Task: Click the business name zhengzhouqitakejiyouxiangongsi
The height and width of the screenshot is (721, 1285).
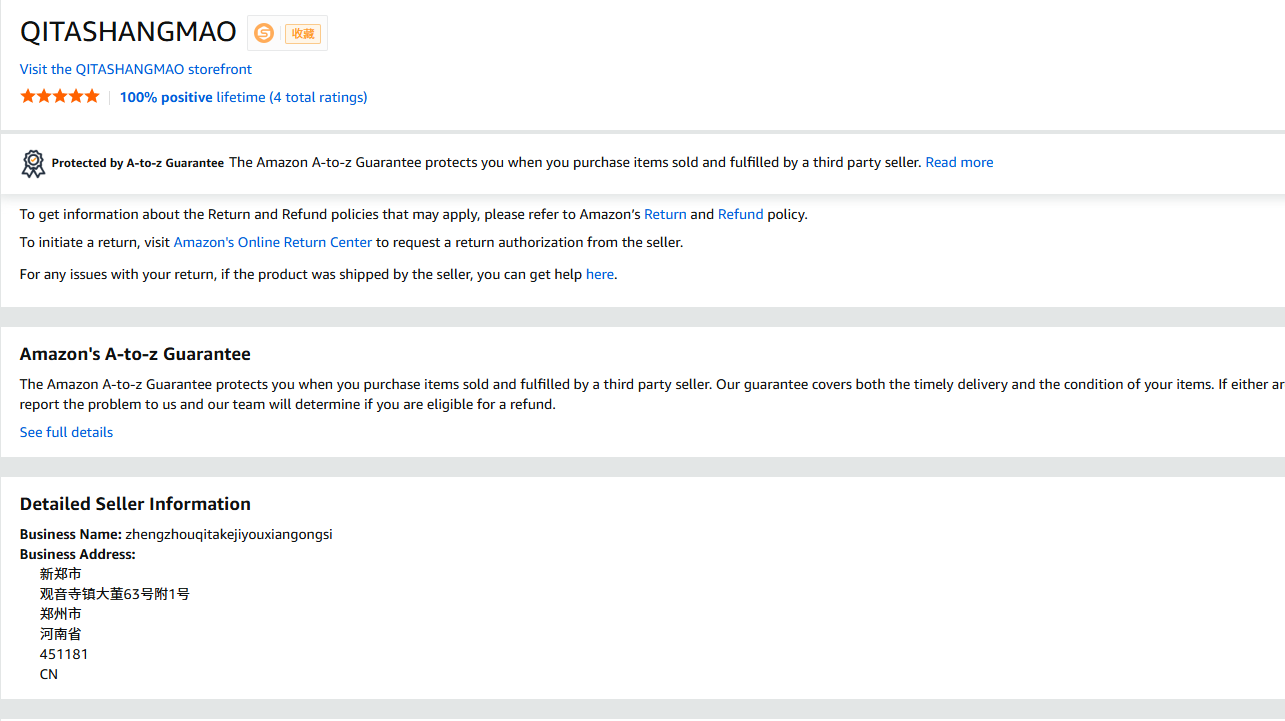Action: [x=228, y=534]
